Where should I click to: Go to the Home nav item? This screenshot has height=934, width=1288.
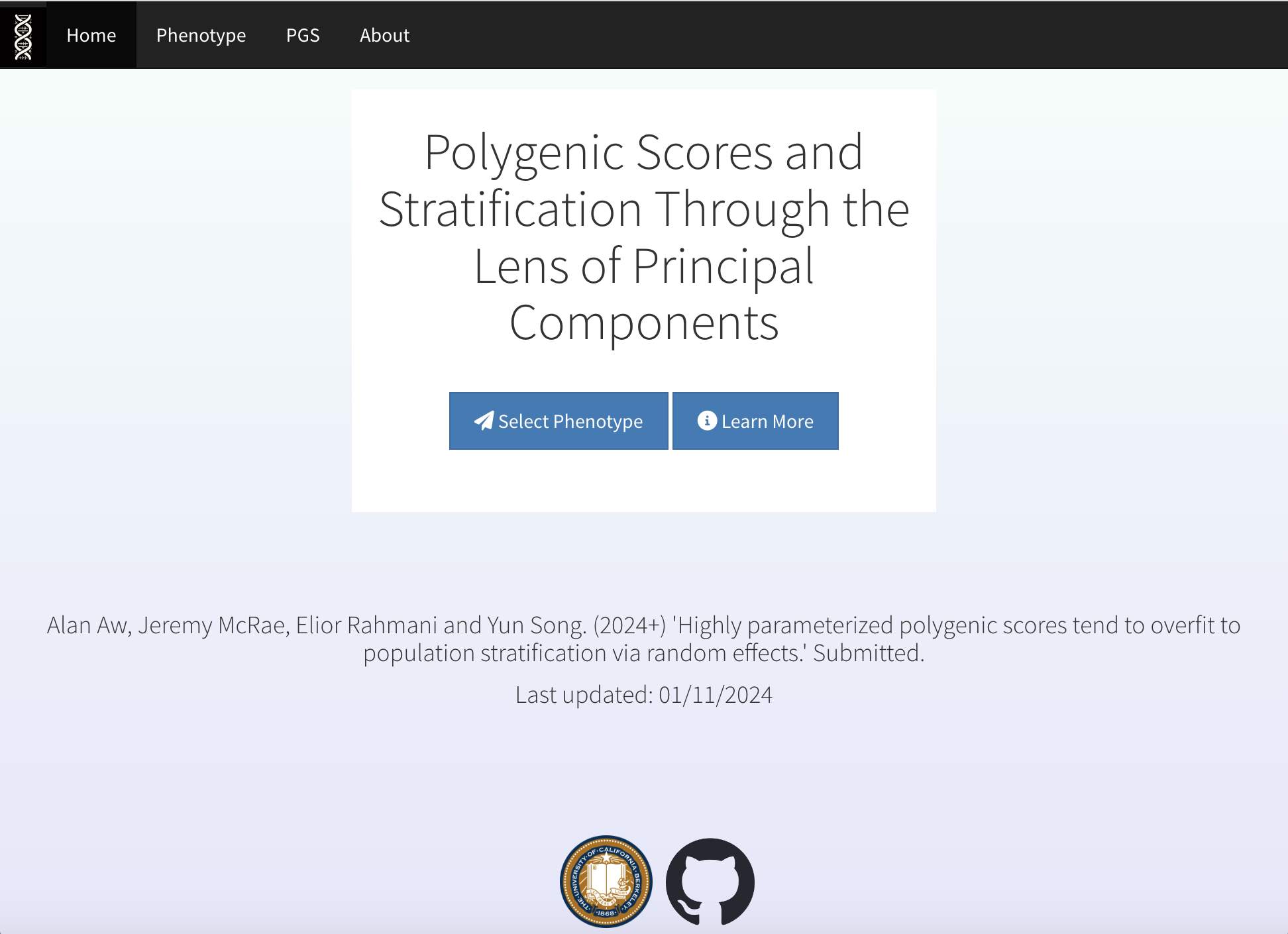tap(91, 35)
